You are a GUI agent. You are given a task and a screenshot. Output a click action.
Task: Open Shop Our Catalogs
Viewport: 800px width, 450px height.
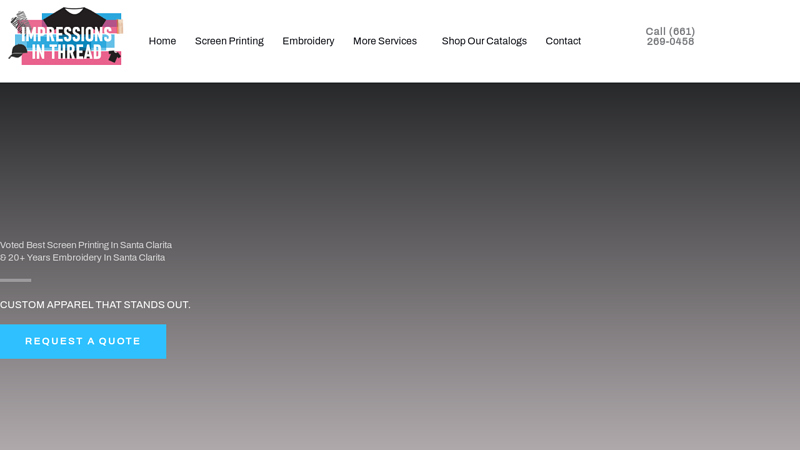484,41
